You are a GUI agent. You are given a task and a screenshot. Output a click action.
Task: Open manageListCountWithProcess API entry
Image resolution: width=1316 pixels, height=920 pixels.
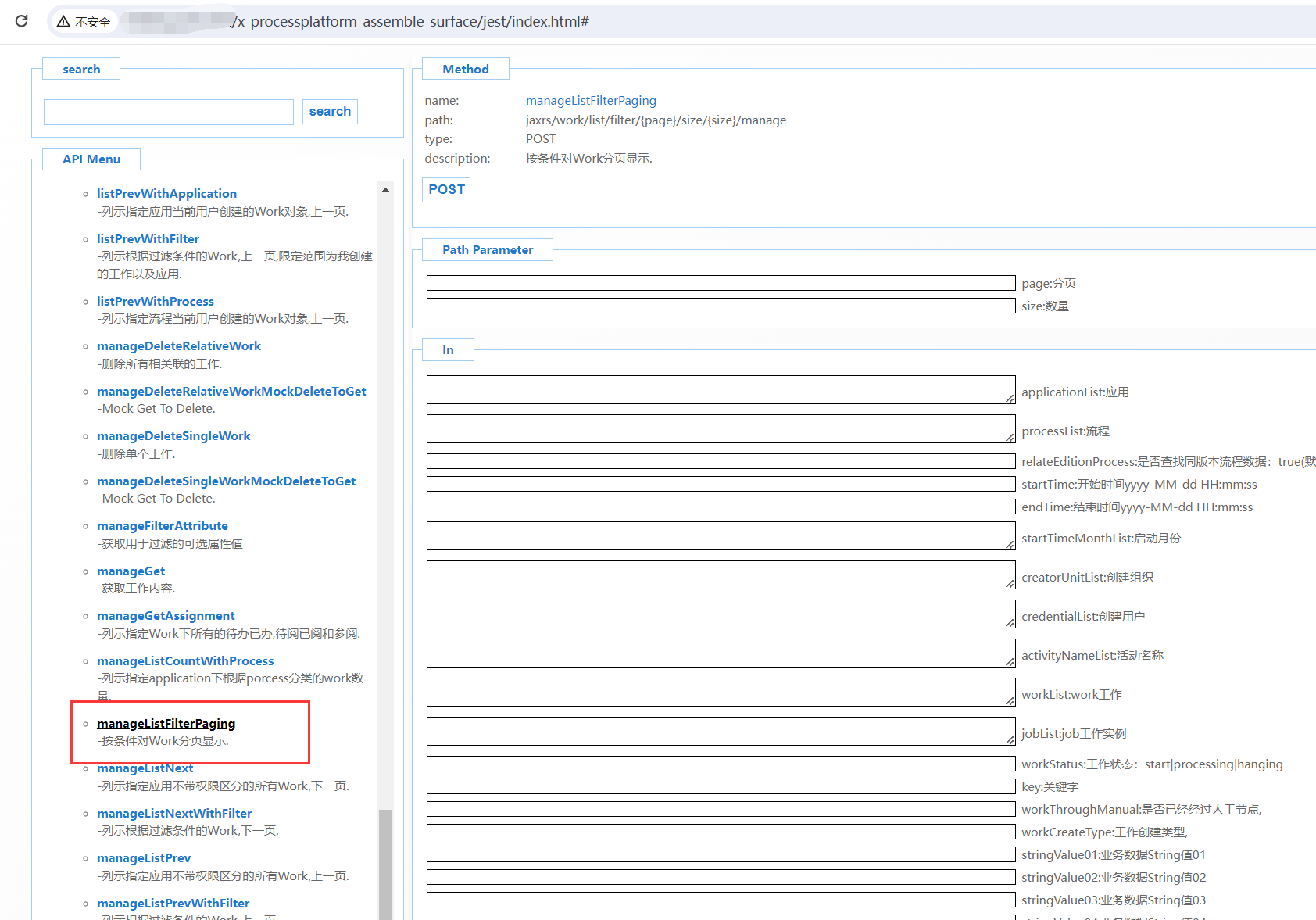click(185, 661)
